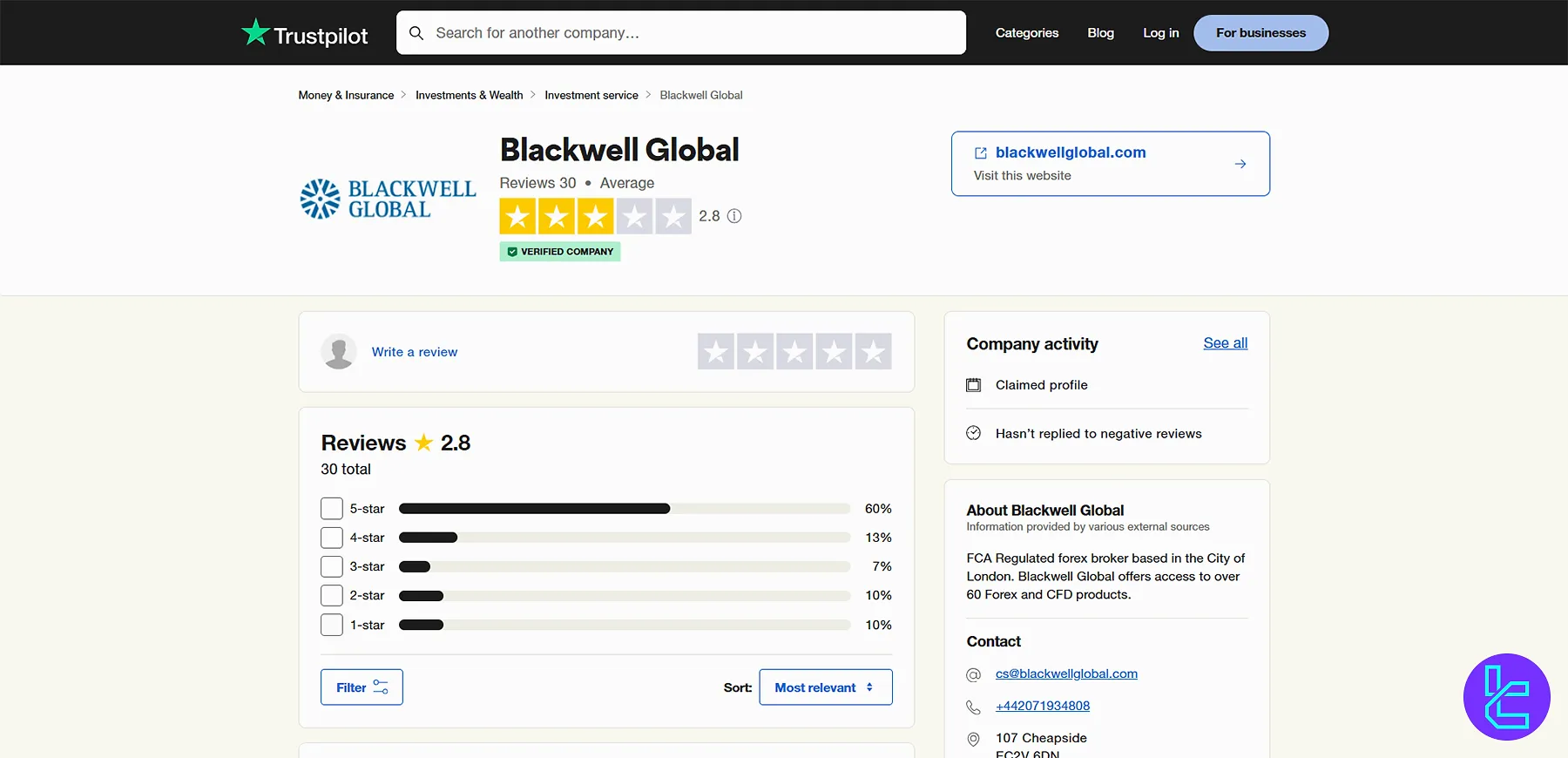Rate one star in Write a review
Image resolution: width=1568 pixels, height=758 pixels.
716,352
